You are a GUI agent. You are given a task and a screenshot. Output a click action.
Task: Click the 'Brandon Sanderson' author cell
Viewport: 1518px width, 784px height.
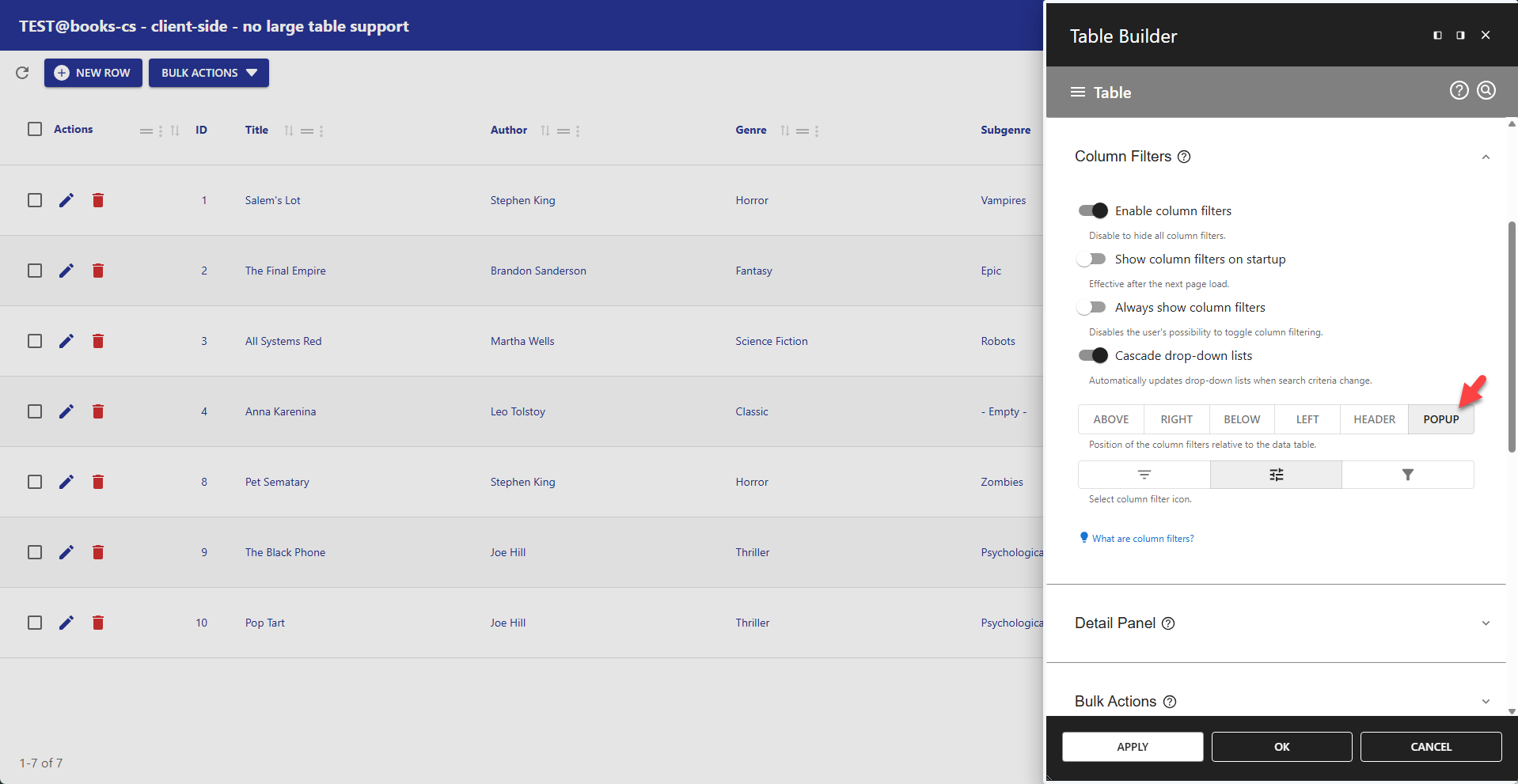tap(538, 271)
